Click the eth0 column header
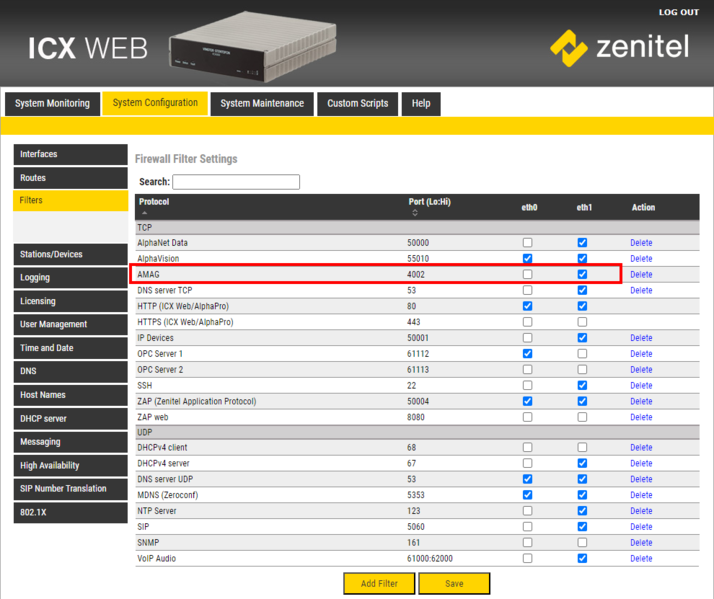Viewport: 714px width, 599px height. tap(529, 207)
